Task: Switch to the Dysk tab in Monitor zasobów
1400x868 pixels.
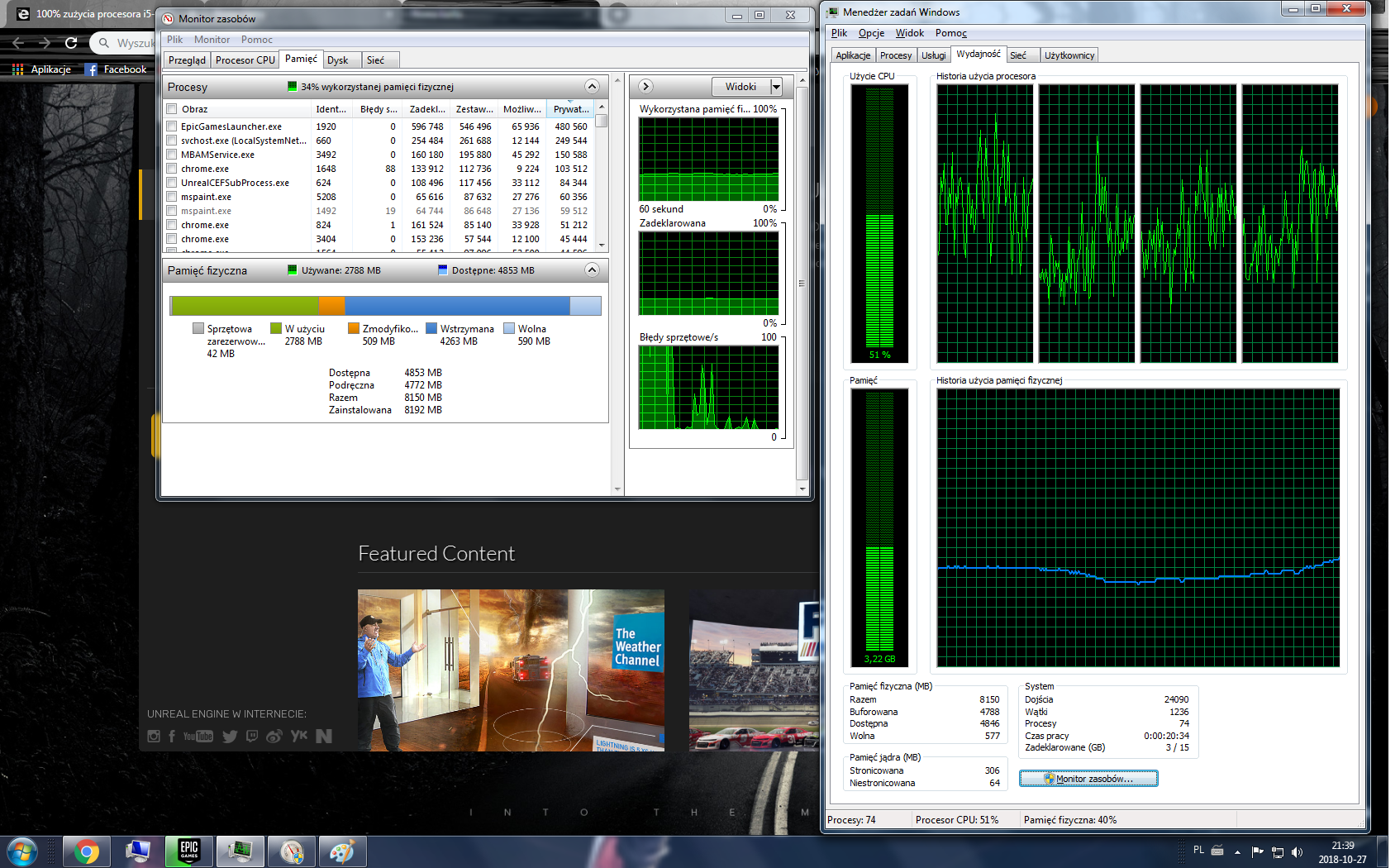Action: pos(340,60)
